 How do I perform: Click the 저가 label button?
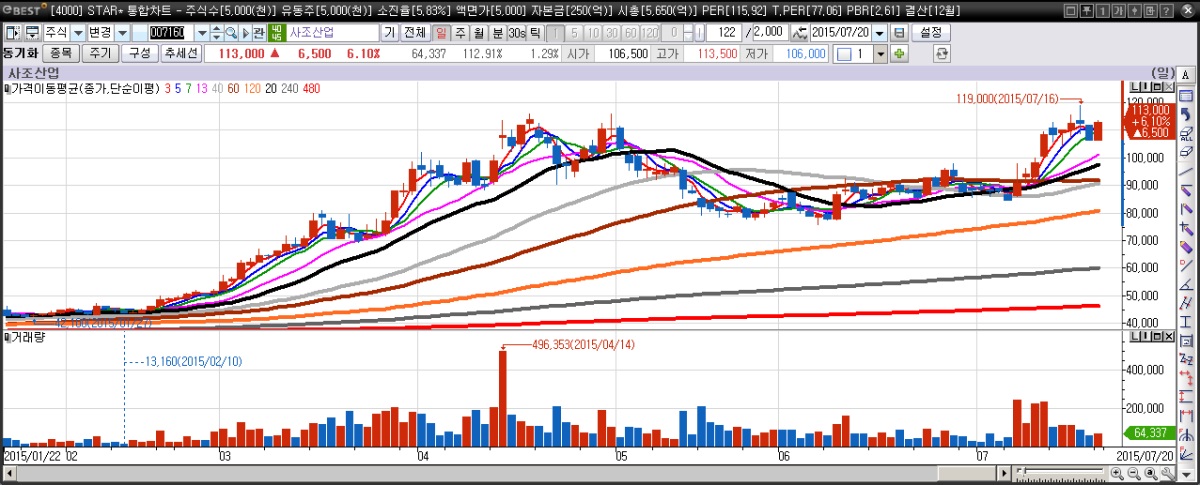757,53
